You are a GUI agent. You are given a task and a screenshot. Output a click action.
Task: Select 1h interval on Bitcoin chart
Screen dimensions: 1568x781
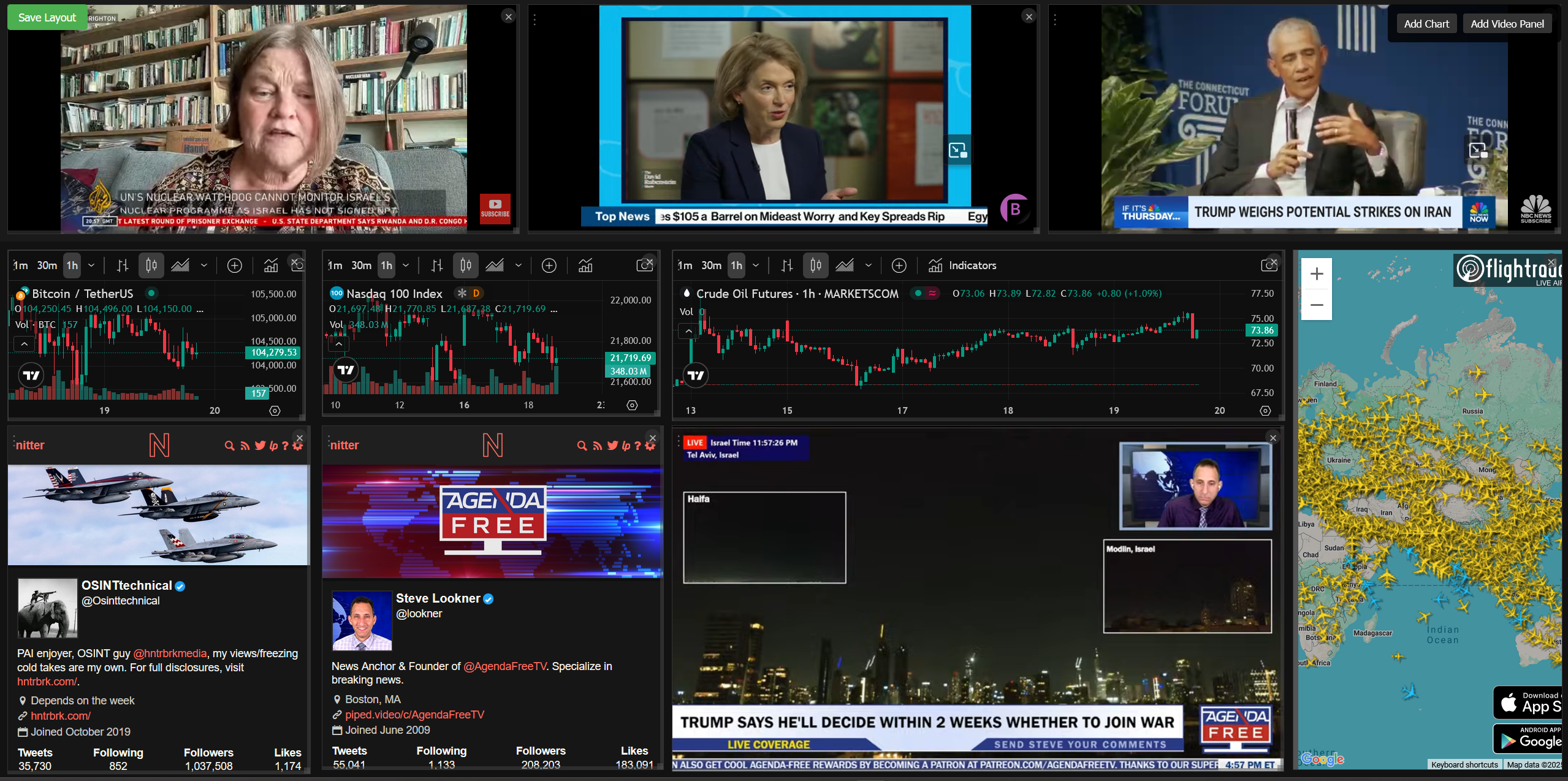click(x=72, y=265)
